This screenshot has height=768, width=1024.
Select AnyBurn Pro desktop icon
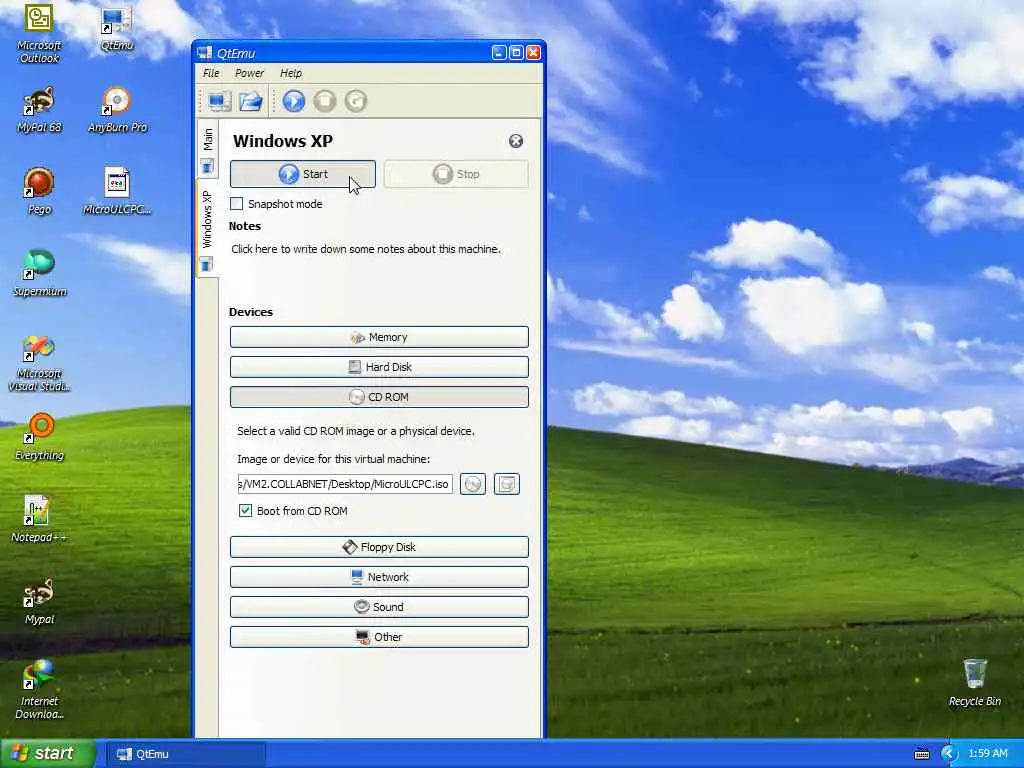[118, 111]
